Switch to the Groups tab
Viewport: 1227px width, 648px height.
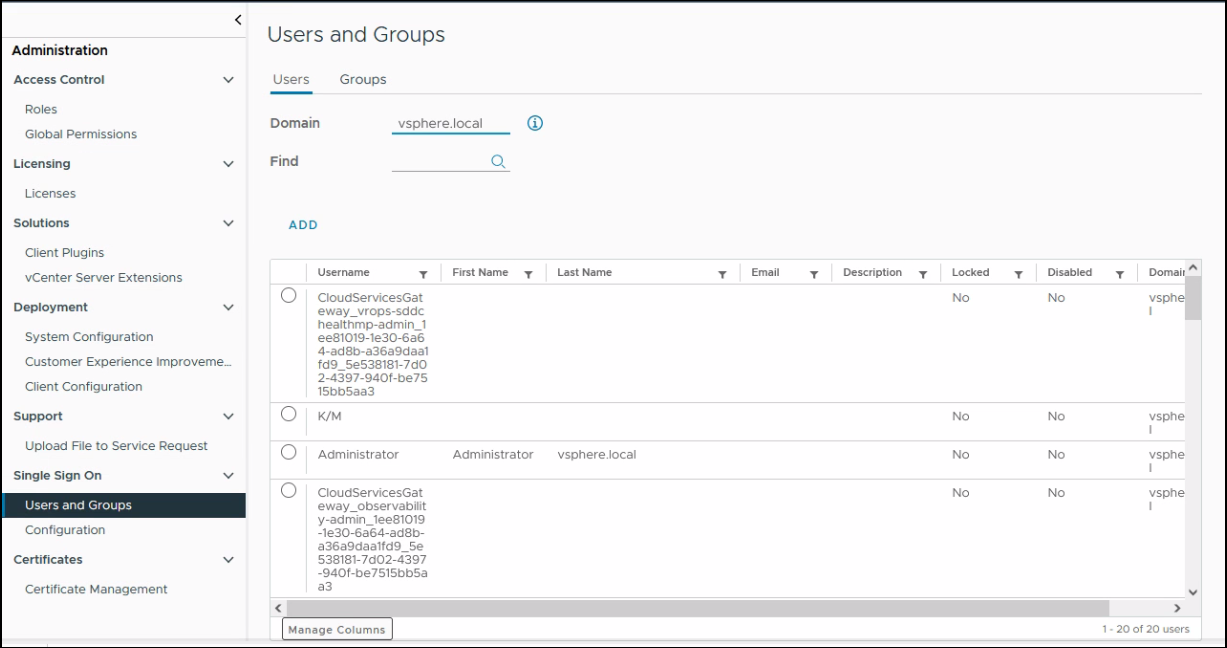coord(363,78)
